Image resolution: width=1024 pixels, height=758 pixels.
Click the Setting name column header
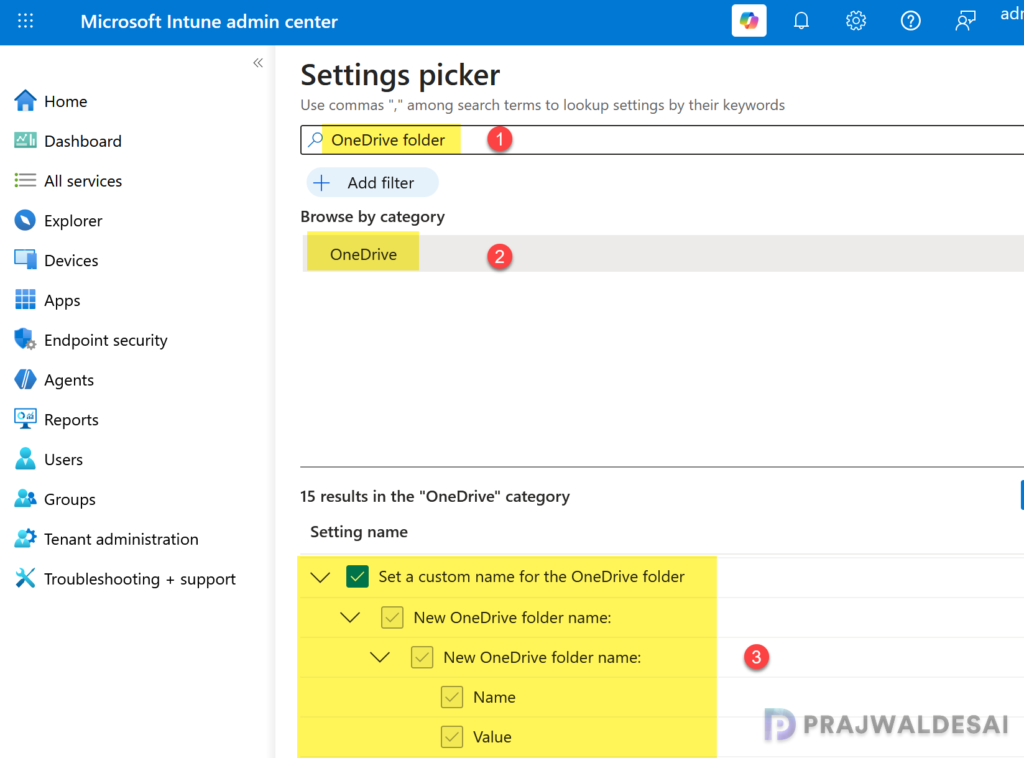[x=359, y=532]
